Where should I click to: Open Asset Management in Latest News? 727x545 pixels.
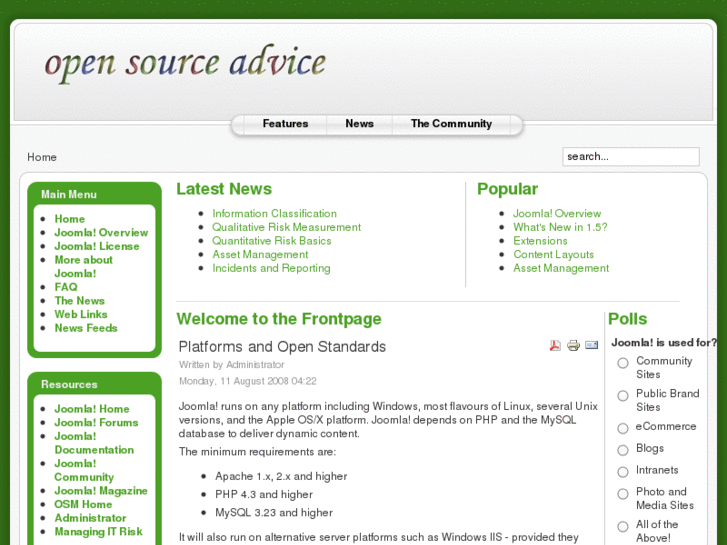[x=260, y=255]
